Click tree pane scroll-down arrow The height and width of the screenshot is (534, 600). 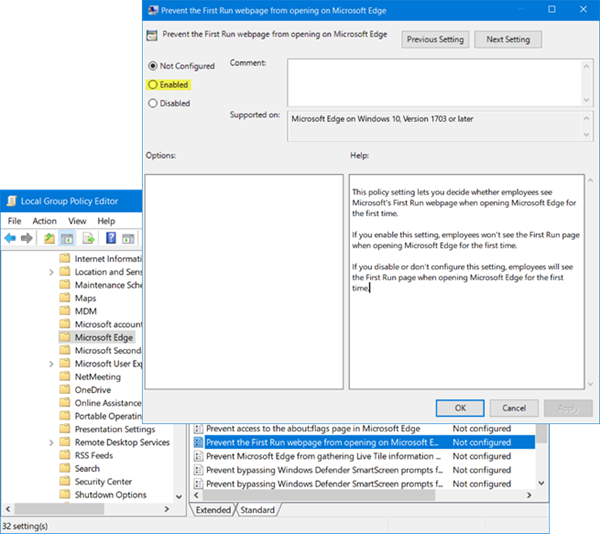pos(179,497)
